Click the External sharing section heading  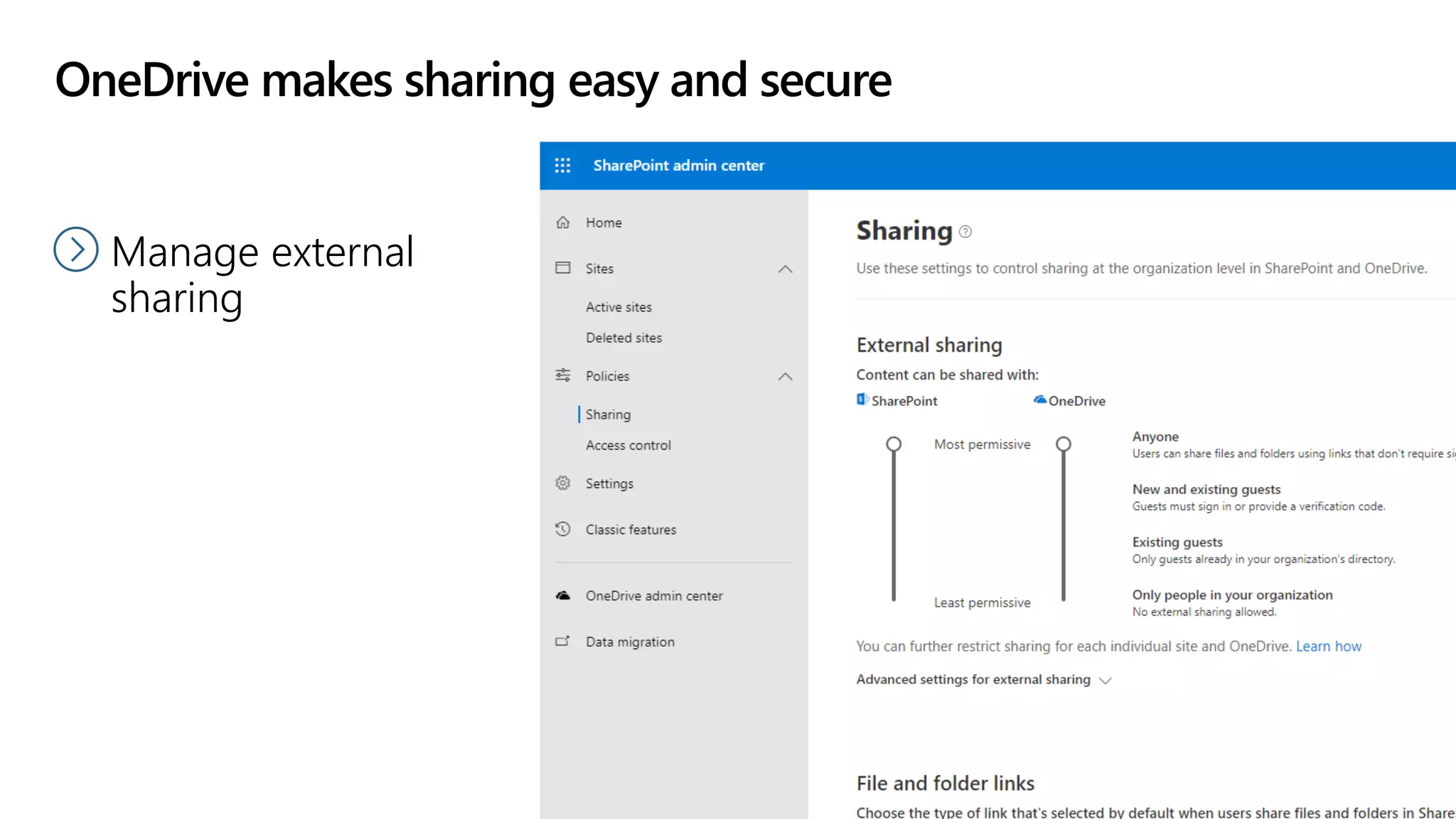[929, 346]
